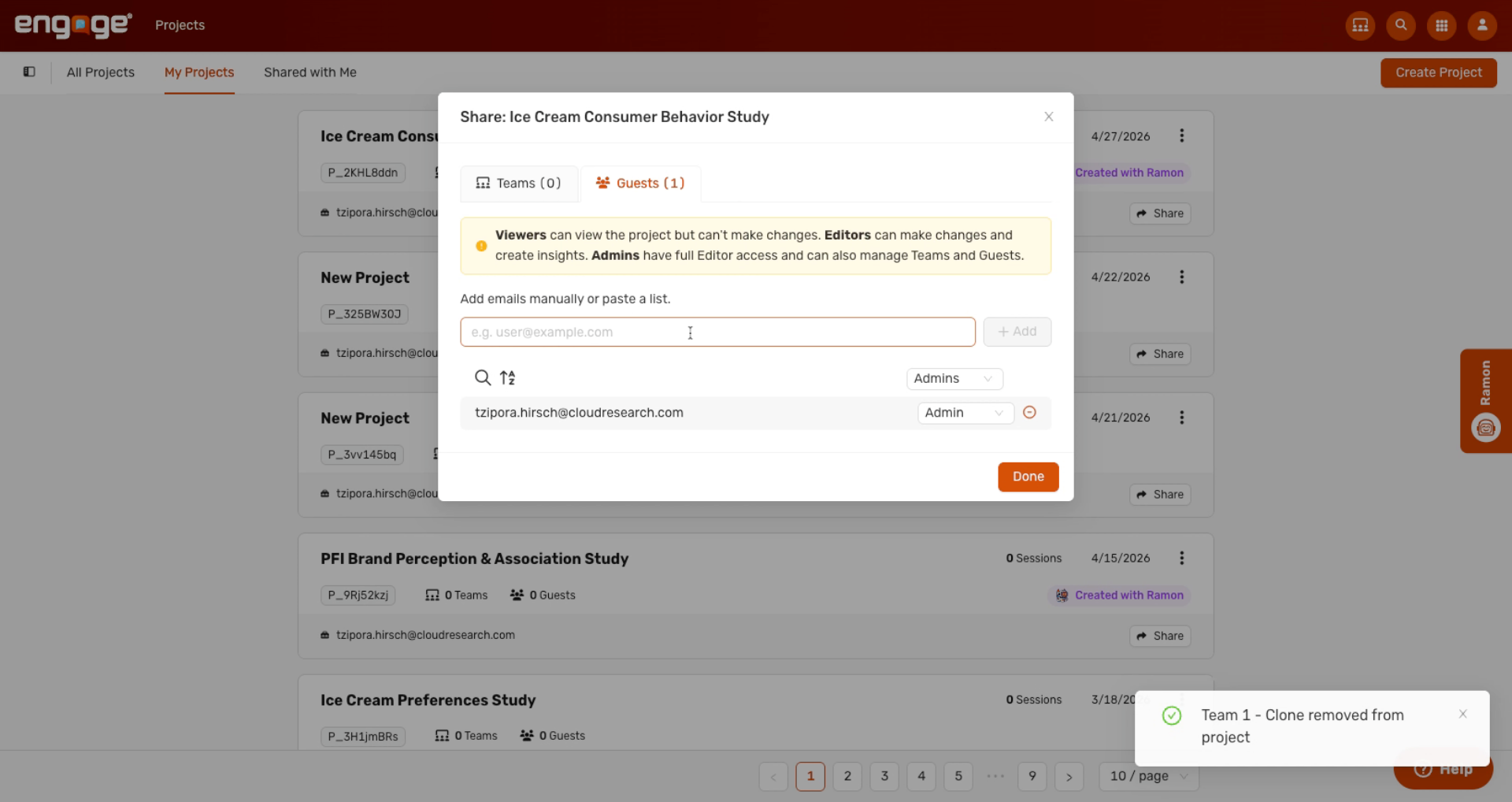Open more options for 4/27/2026 project
This screenshot has width=1512, height=802.
click(x=1181, y=136)
